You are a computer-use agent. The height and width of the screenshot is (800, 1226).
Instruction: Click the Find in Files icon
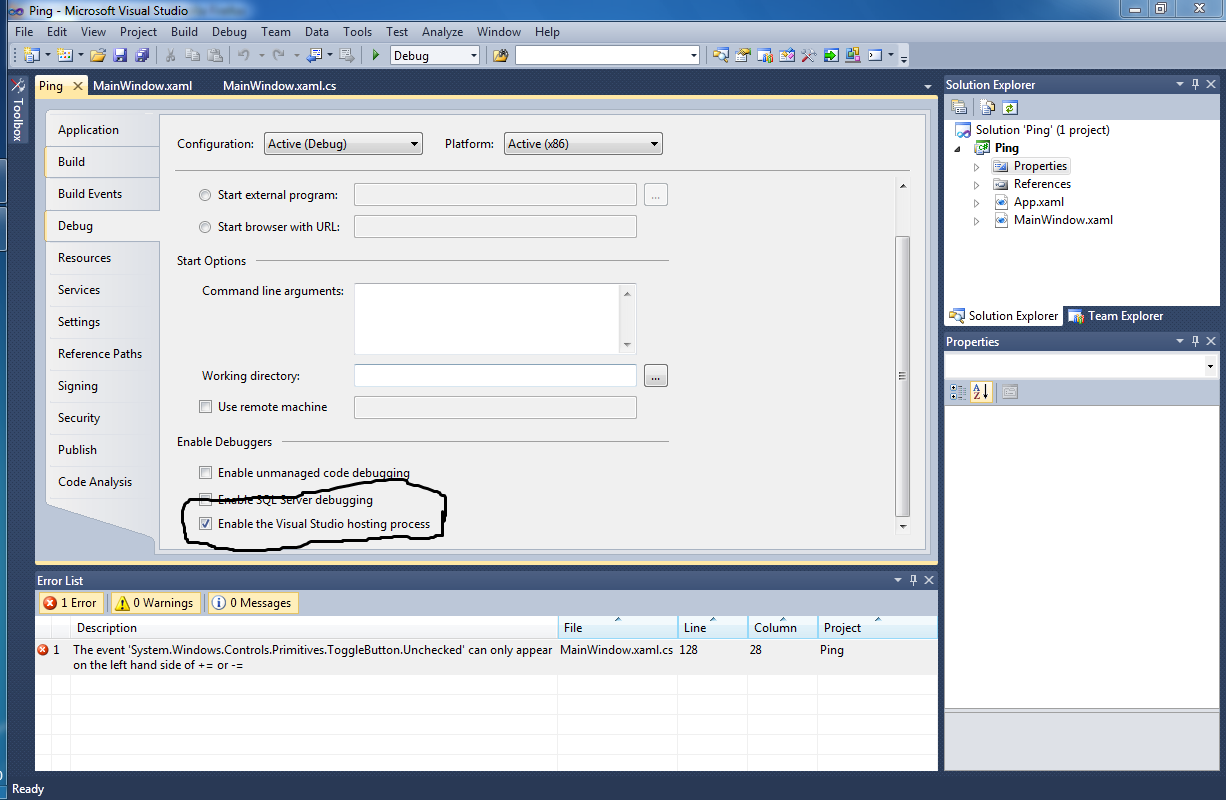coord(501,55)
